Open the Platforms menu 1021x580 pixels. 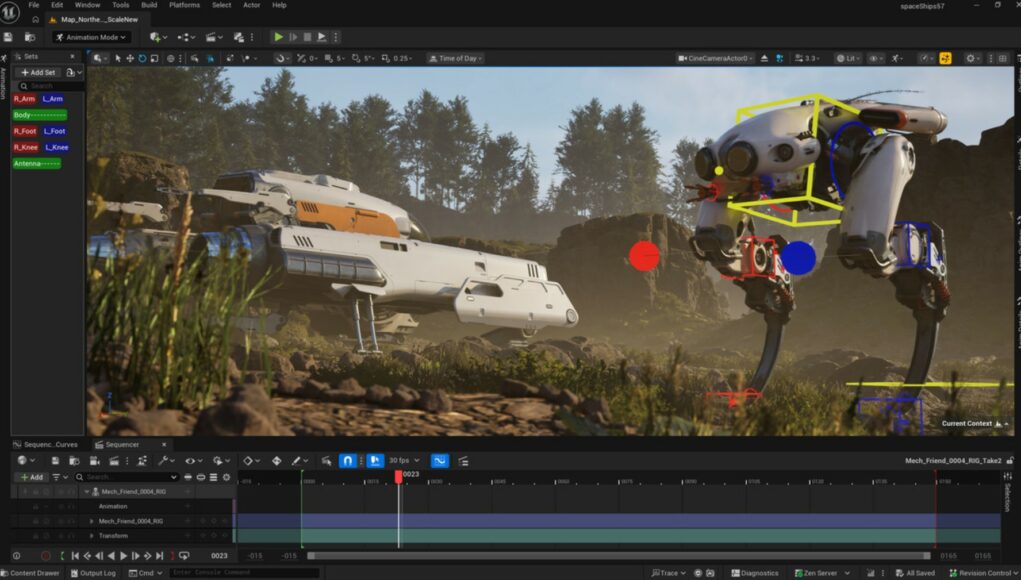[184, 5]
